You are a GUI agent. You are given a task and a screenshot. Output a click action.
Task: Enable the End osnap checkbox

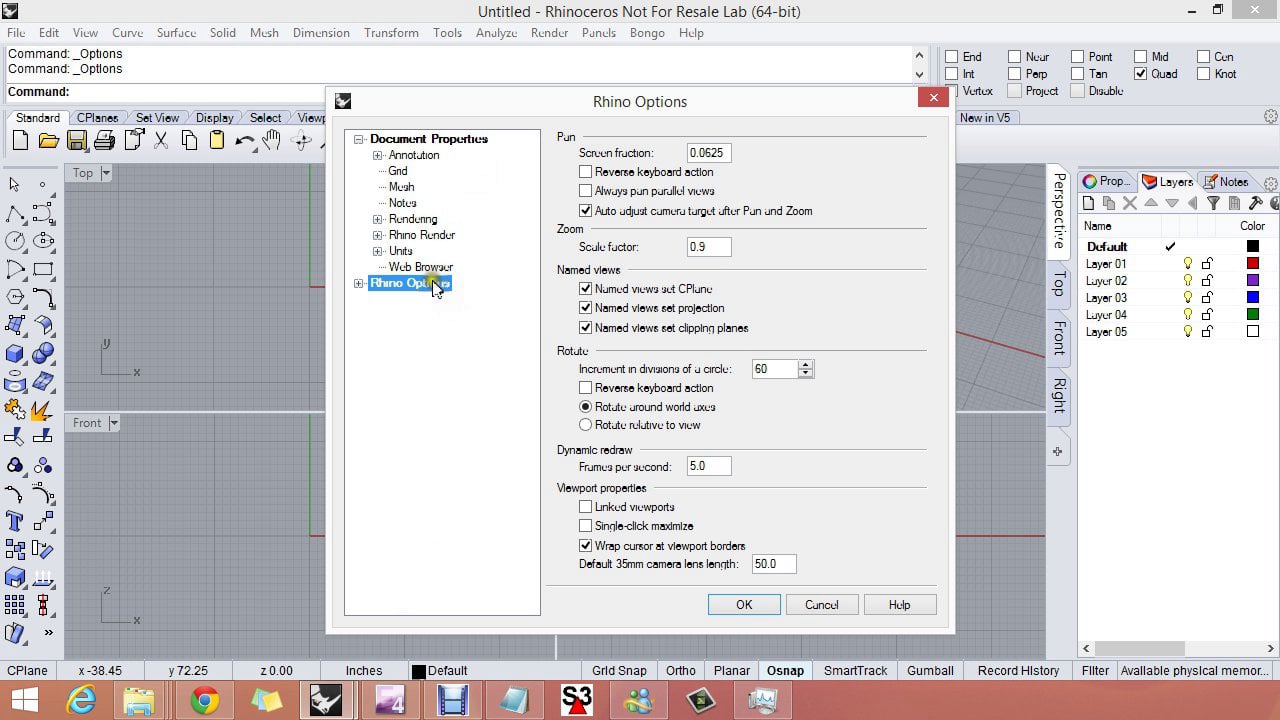coord(952,57)
